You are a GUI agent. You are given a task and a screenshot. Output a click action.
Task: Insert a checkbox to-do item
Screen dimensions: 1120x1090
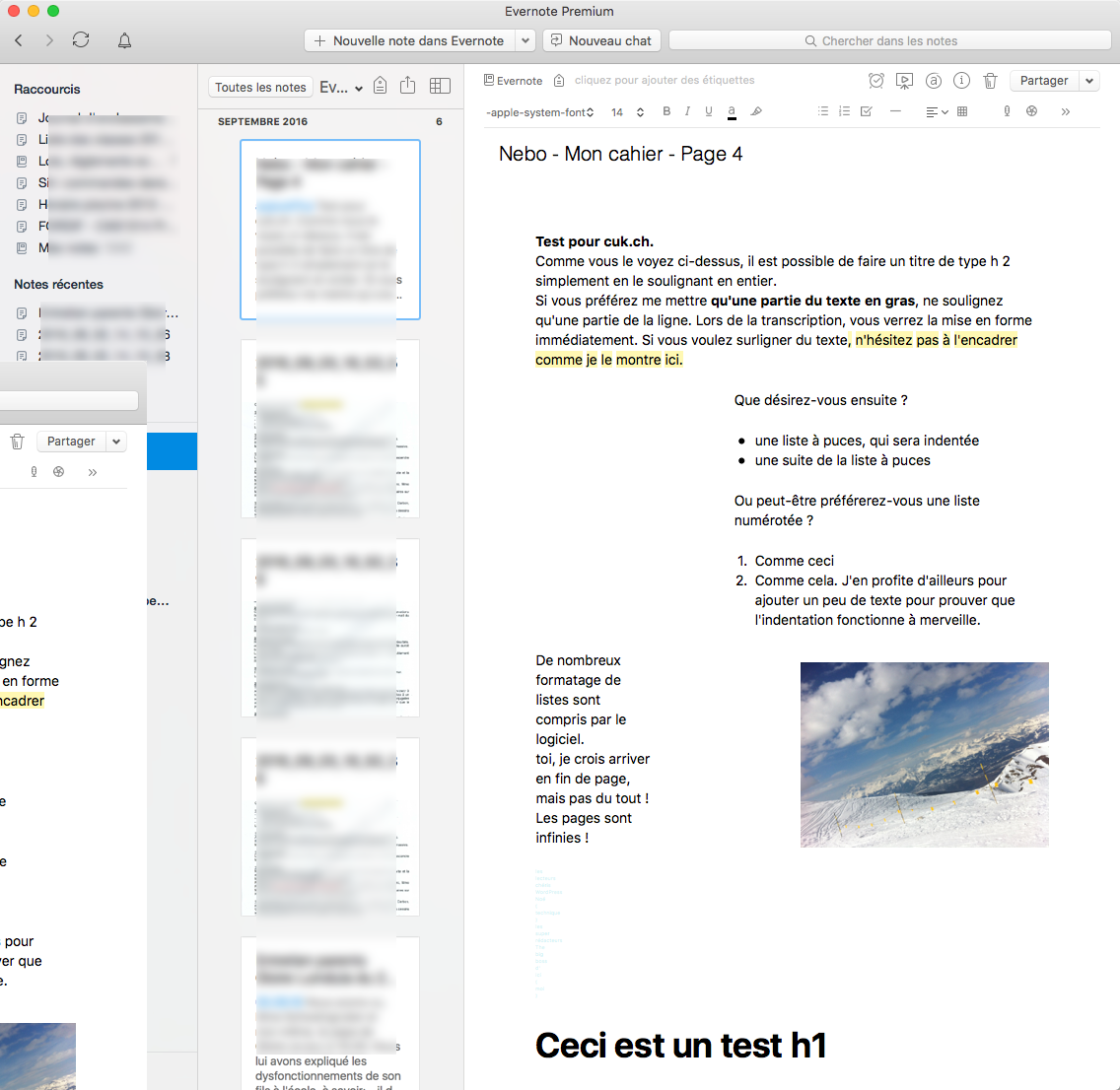(x=867, y=111)
